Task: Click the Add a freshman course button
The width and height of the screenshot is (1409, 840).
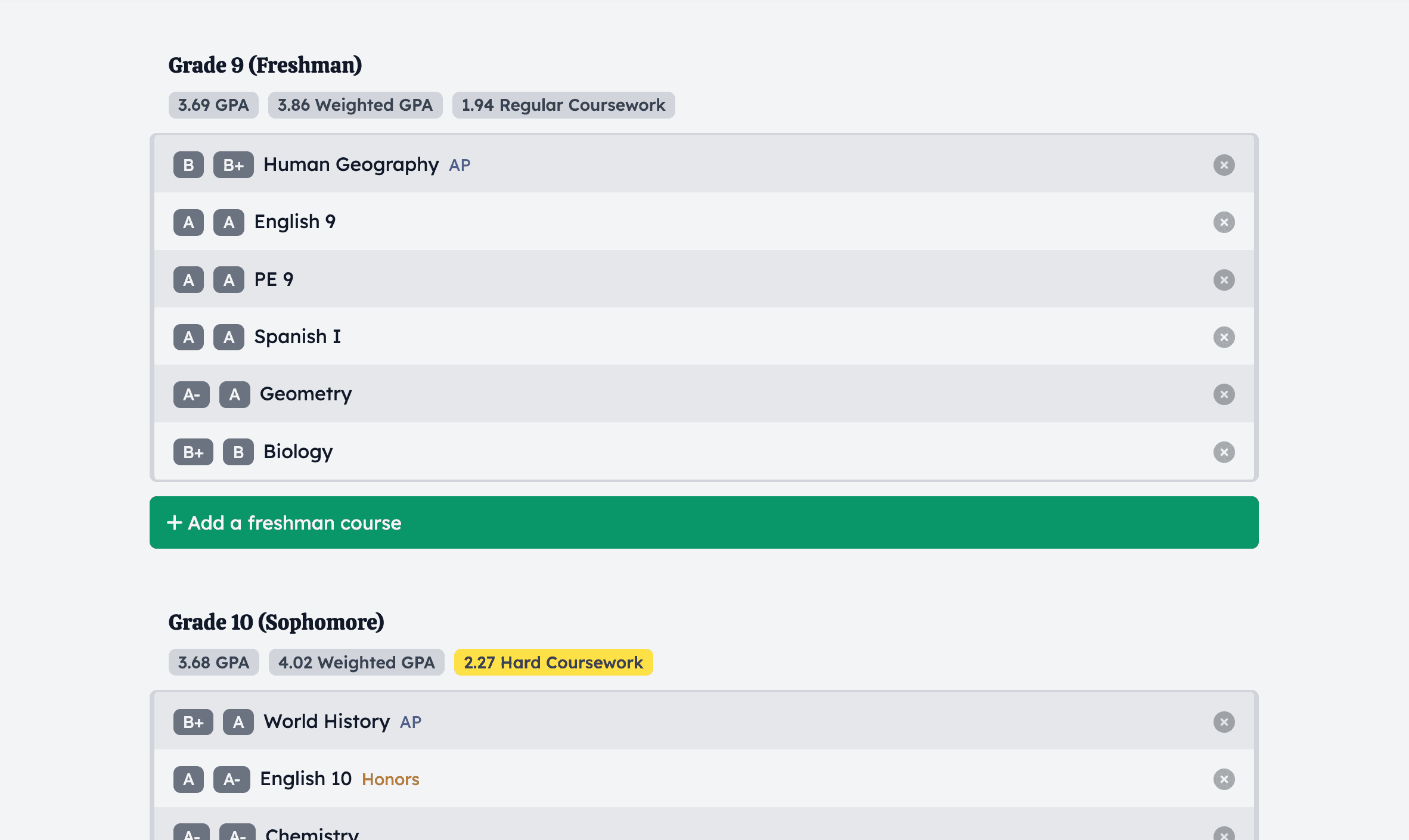Action: 704,522
